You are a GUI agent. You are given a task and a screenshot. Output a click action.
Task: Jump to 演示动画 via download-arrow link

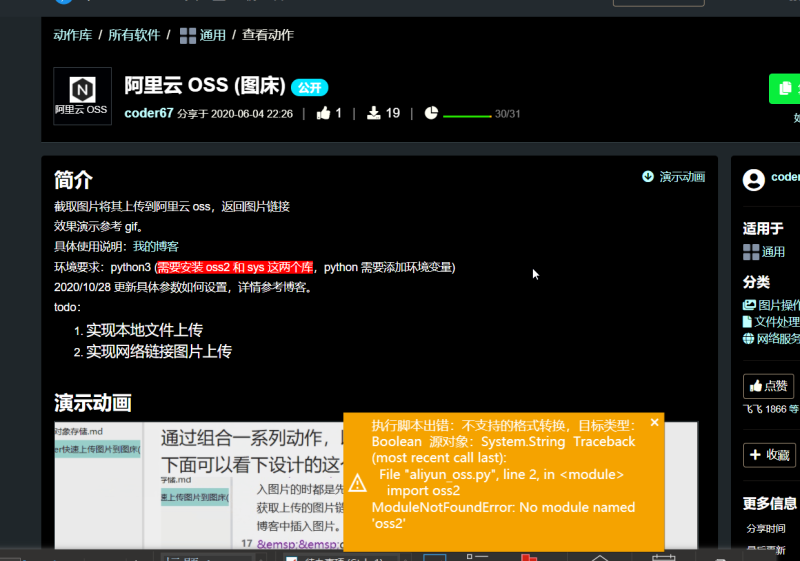pyautogui.click(x=673, y=177)
